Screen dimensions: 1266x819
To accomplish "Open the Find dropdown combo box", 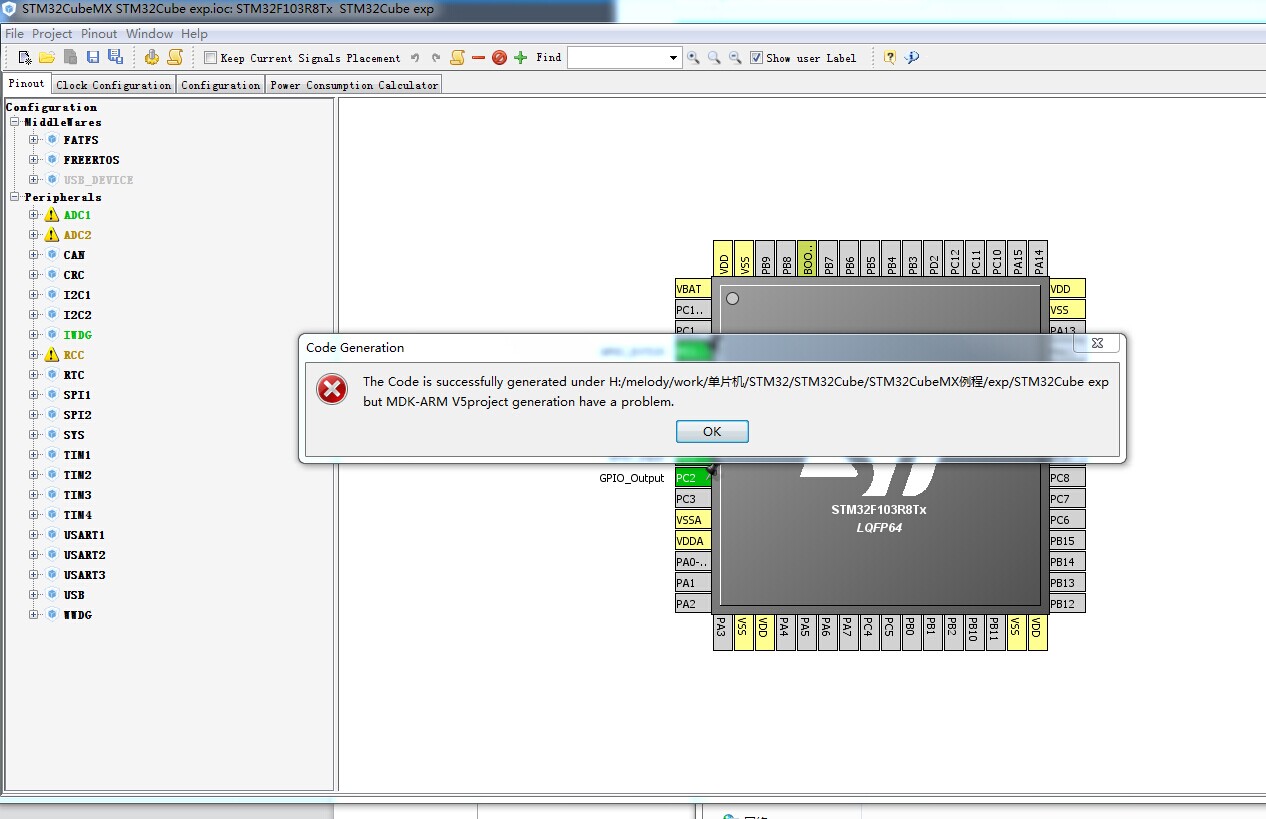I will pyautogui.click(x=674, y=58).
